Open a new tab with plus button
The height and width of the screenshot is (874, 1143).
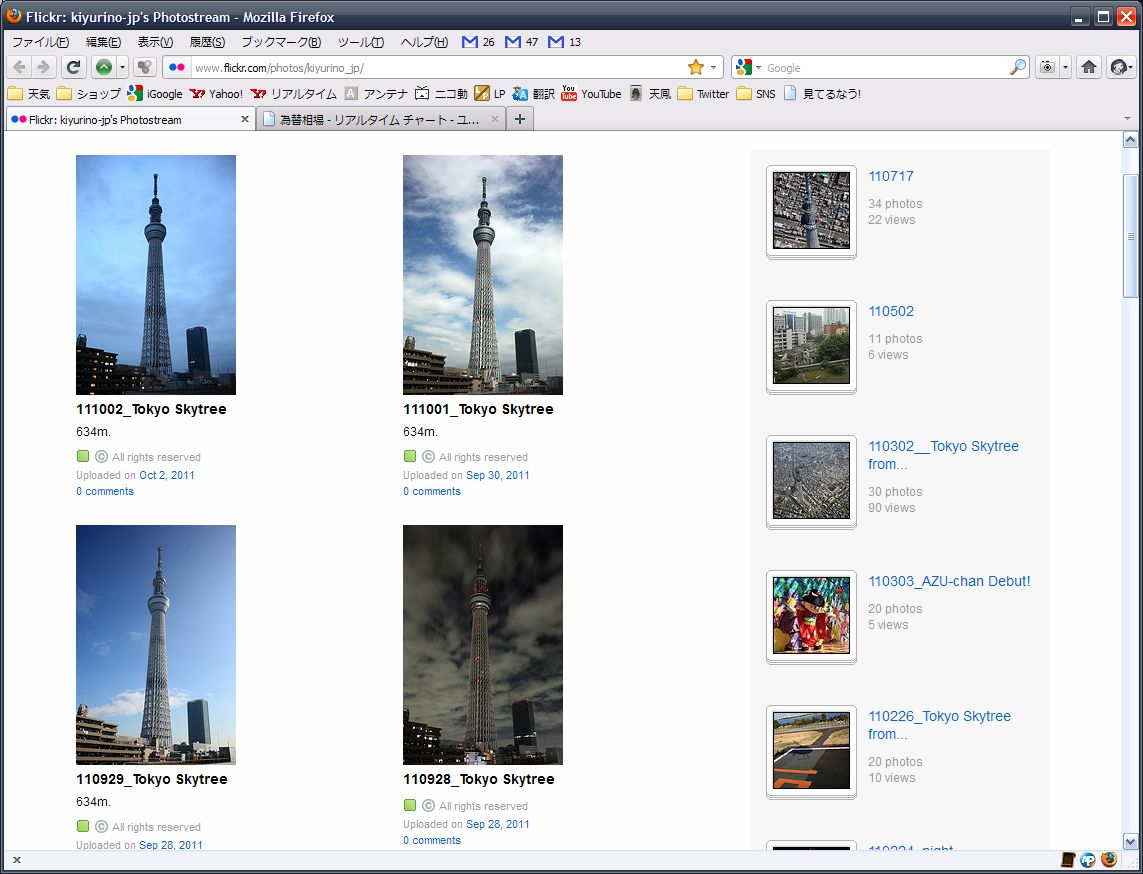[x=520, y=119]
